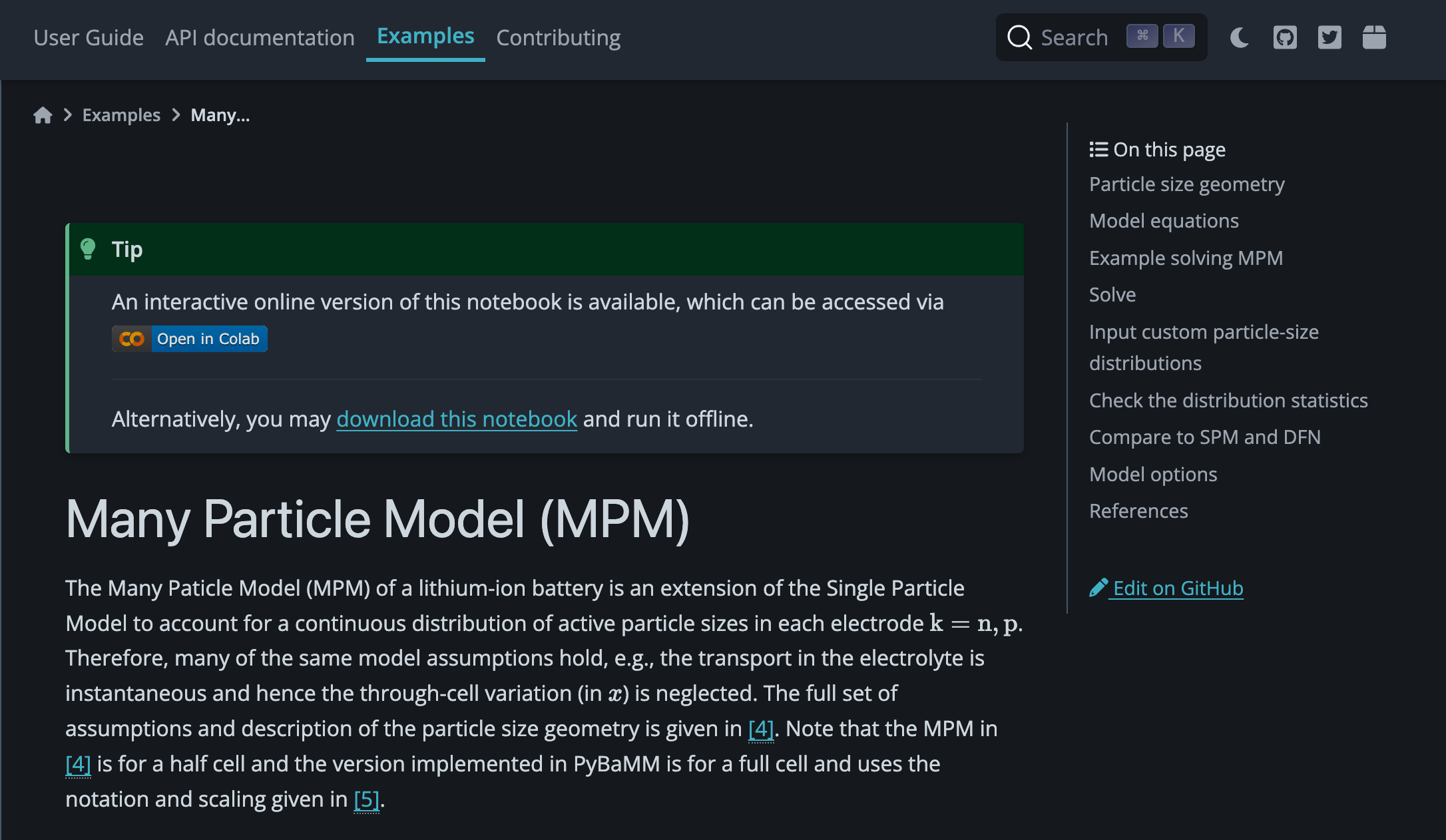Open the GitHub repository icon
Image resolution: width=1446 pixels, height=840 pixels.
pos(1284,37)
